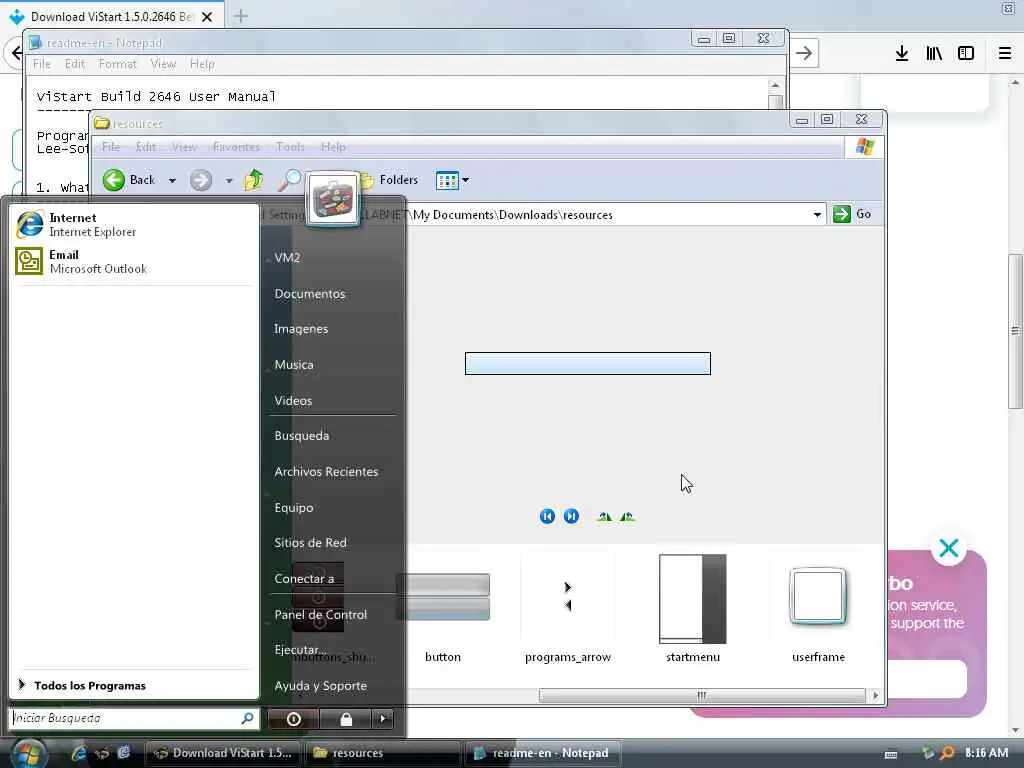
Task: Open browser hamburger menu
Action: pyautogui.click(x=1005, y=54)
